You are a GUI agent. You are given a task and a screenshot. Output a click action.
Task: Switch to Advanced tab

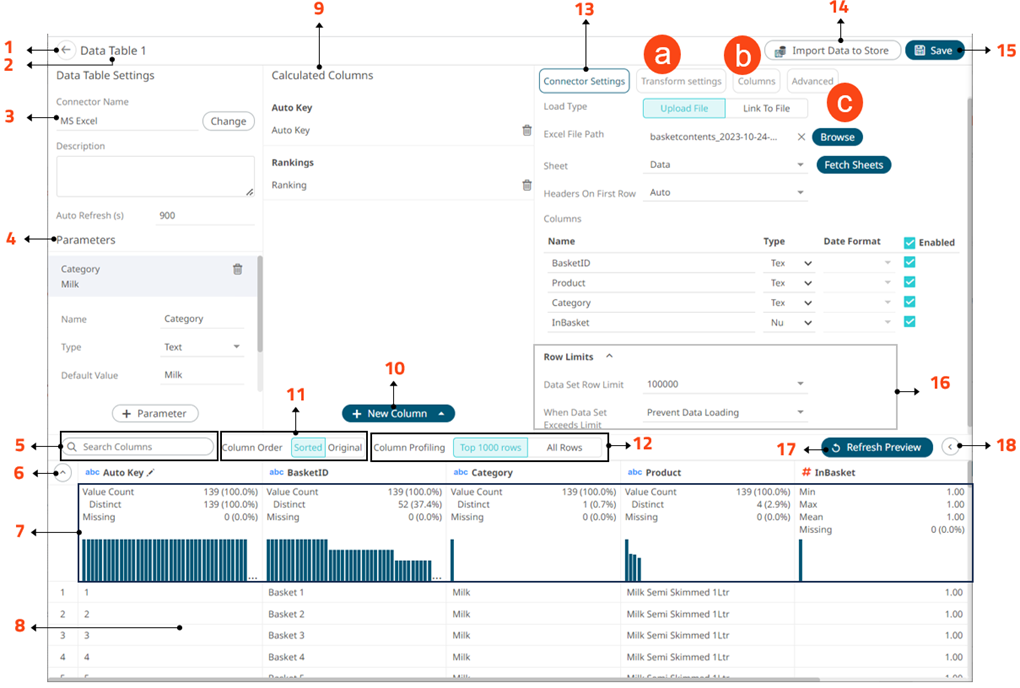click(x=812, y=81)
